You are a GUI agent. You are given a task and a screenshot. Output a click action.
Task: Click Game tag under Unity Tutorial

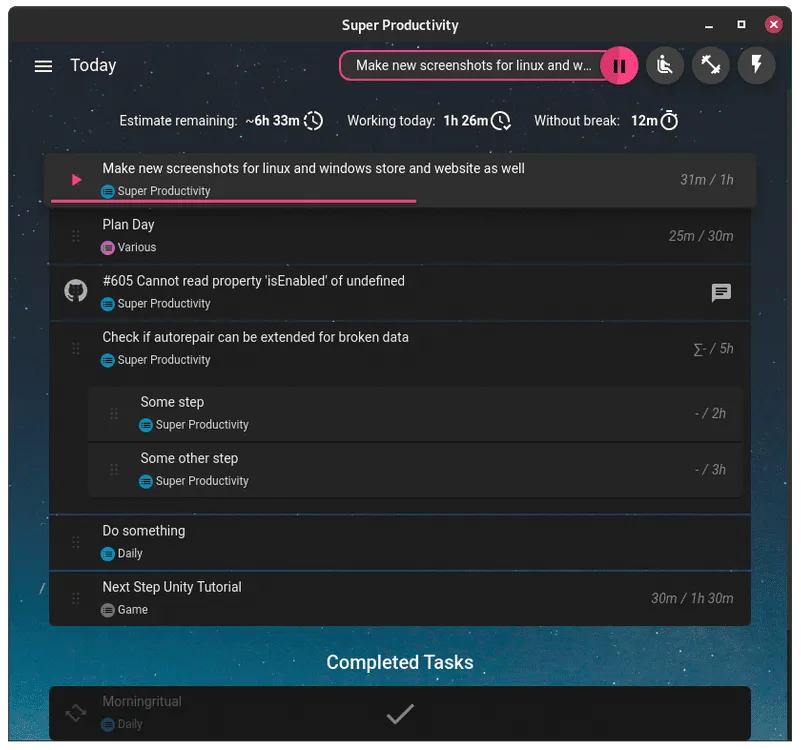[125, 610]
